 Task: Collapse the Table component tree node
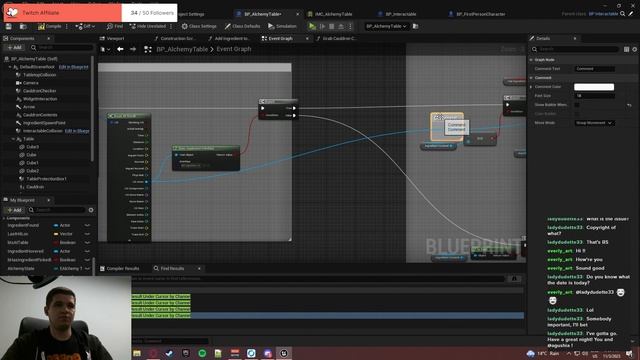[13, 139]
